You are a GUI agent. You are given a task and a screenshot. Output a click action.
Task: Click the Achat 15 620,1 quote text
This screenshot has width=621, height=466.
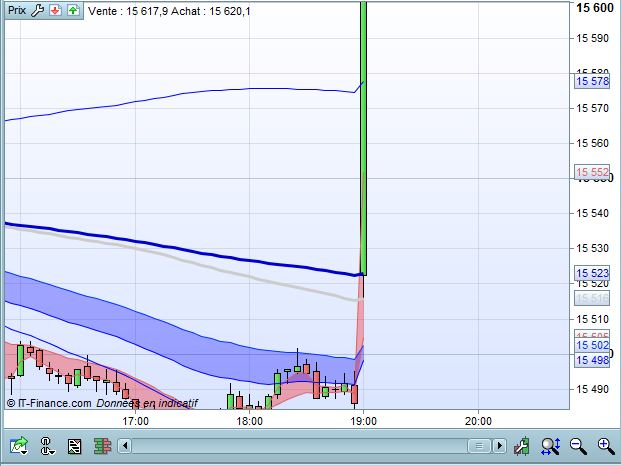tap(211, 11)
